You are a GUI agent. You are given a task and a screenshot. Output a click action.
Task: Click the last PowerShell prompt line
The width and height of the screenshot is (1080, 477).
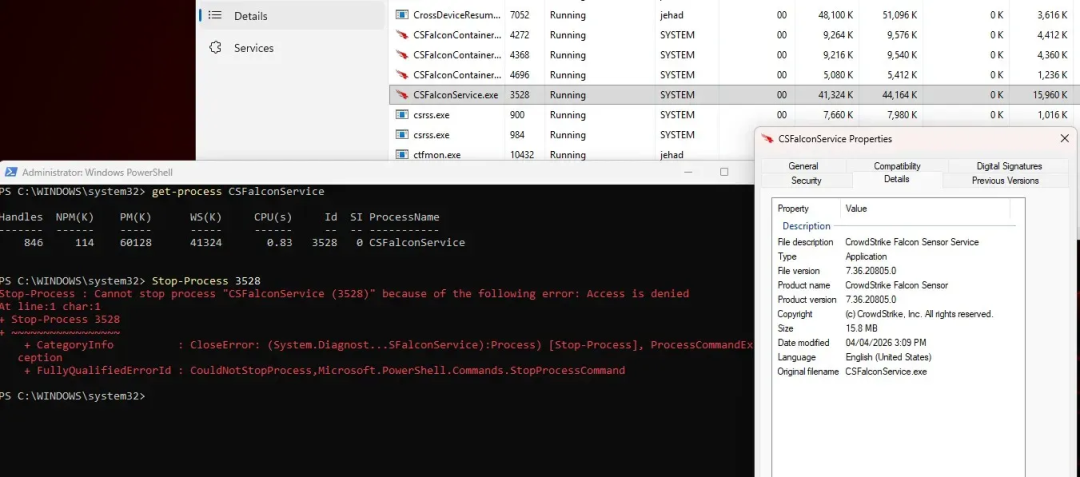tap(72, 396)
